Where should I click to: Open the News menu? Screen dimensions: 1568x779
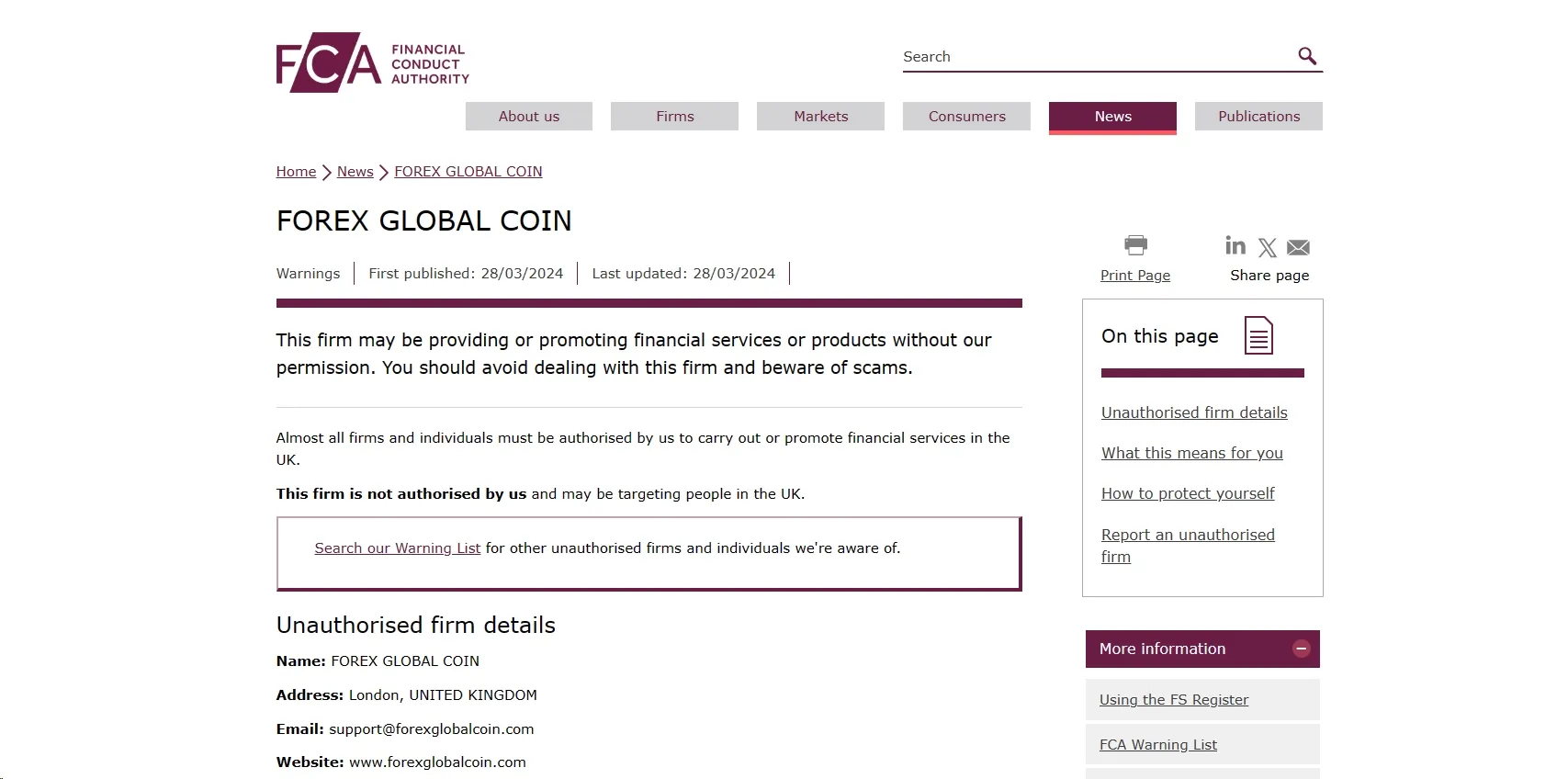[1113, 117]
